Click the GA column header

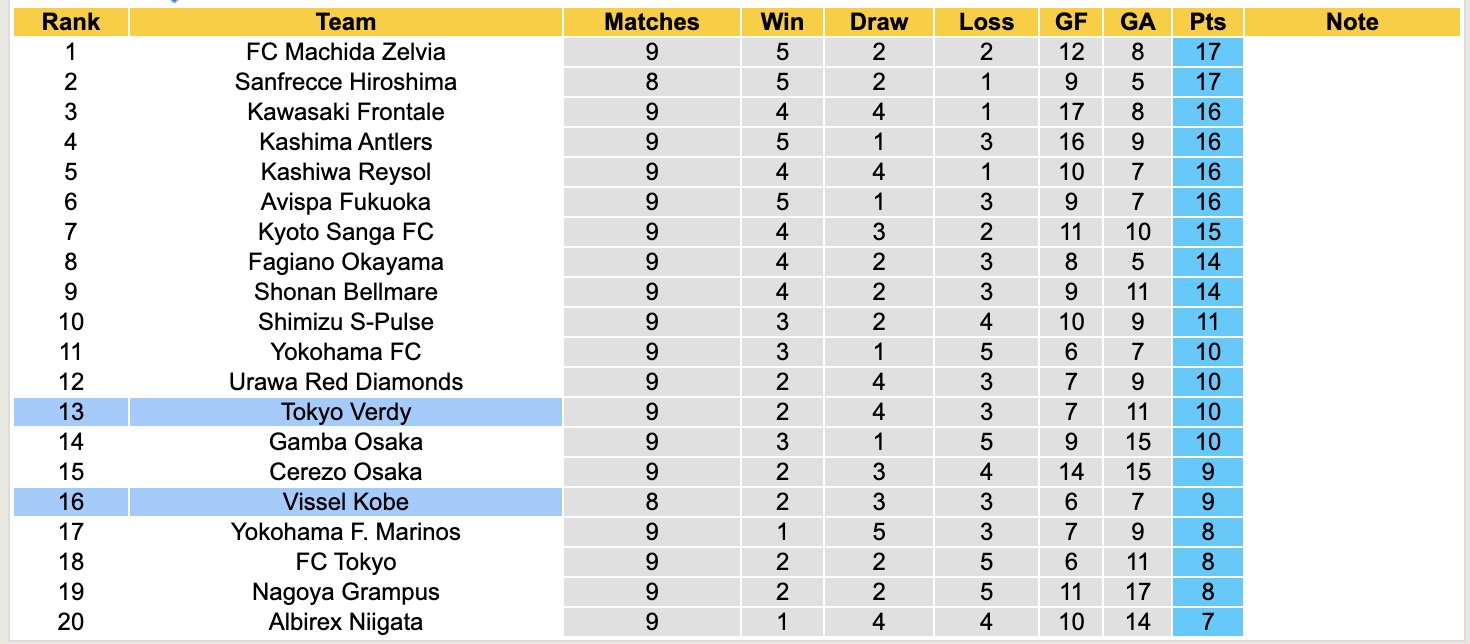pyautogui.click(x=1137, y=22)
